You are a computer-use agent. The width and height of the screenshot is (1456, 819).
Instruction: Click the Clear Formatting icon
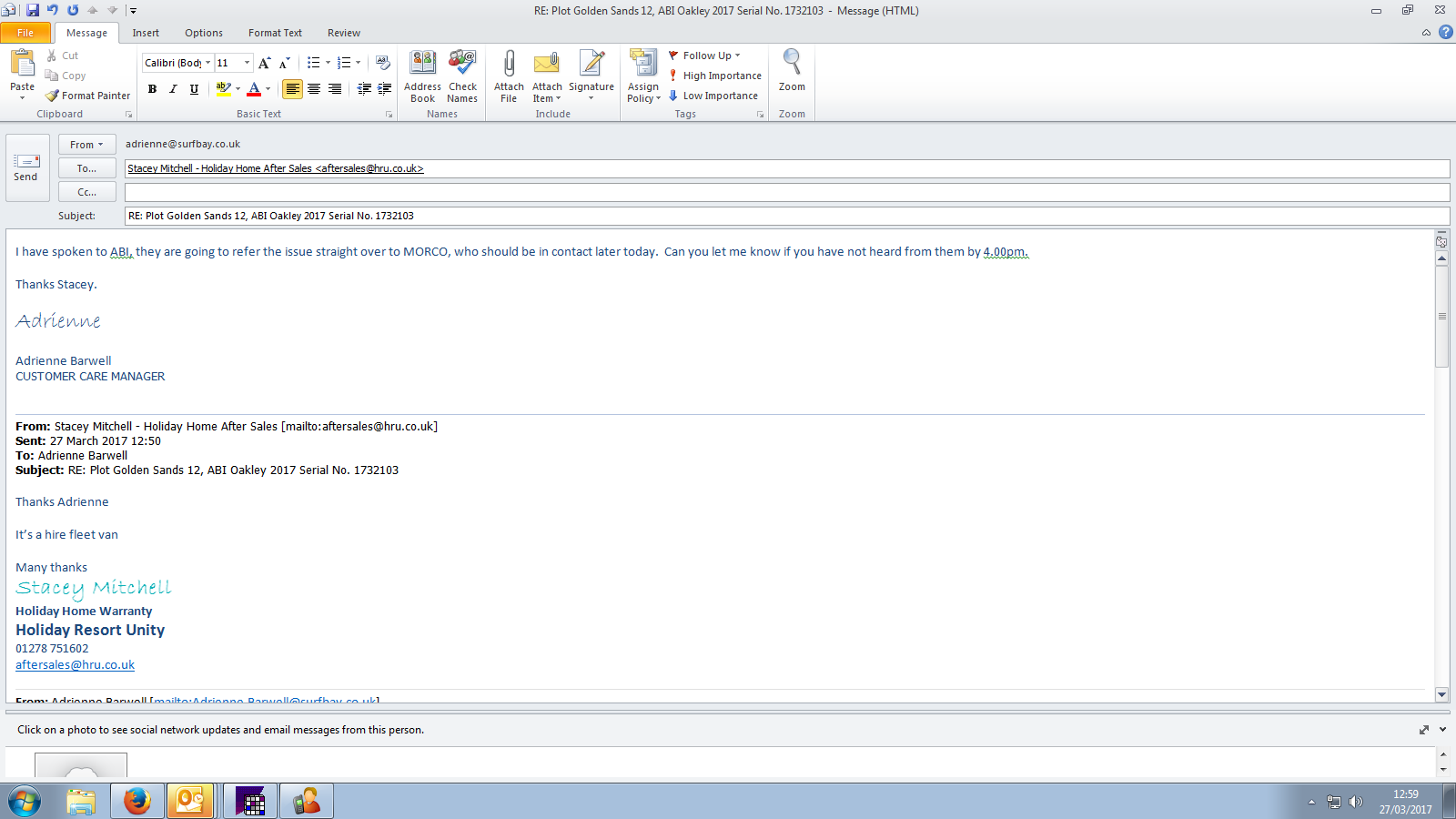click(383, 63)
